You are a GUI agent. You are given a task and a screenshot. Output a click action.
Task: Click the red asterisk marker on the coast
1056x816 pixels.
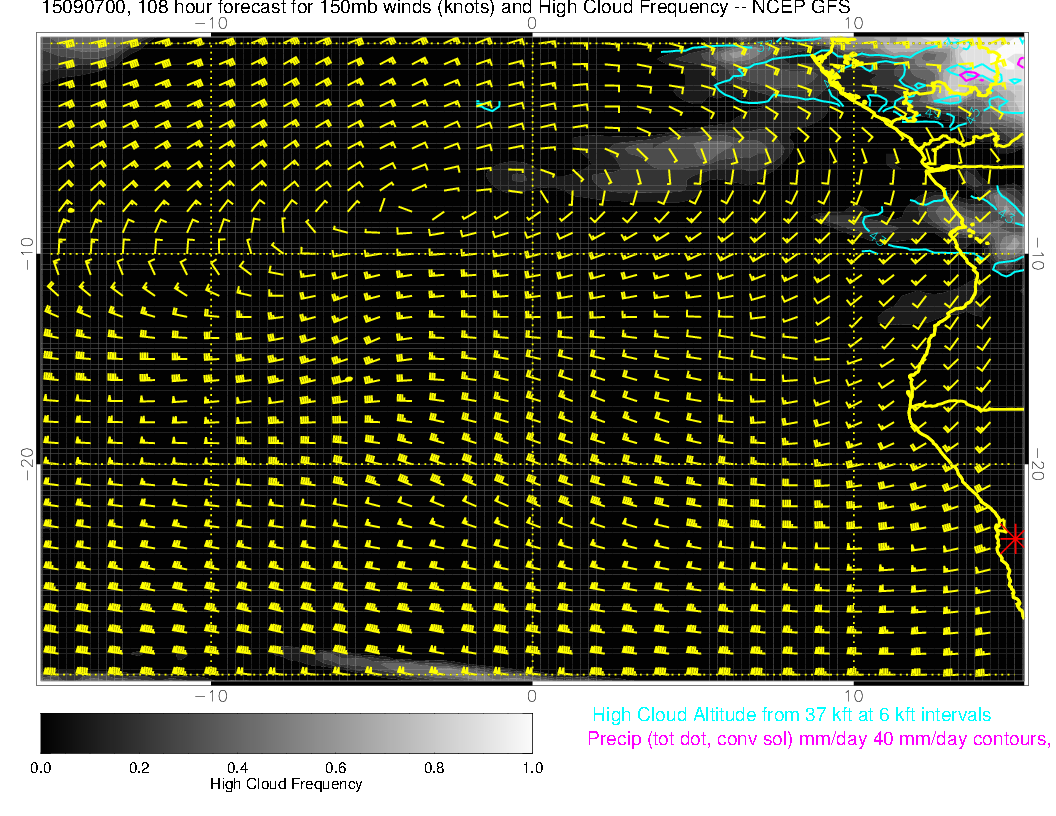tap(1014, 538)
